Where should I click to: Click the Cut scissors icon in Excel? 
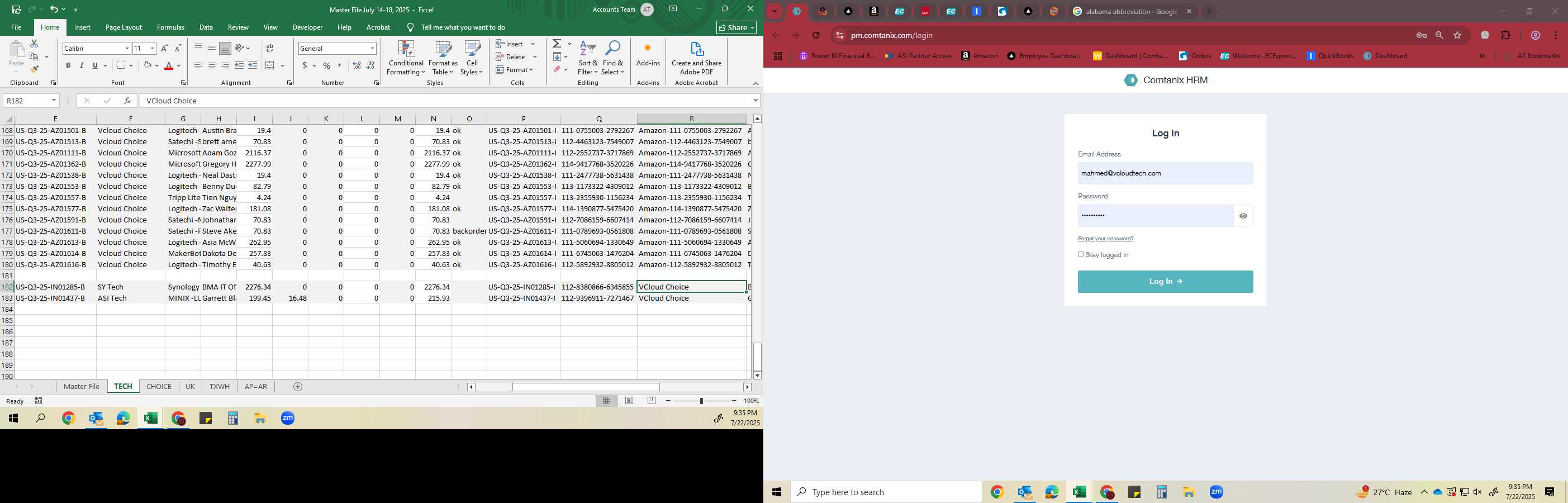click(34, 44)
